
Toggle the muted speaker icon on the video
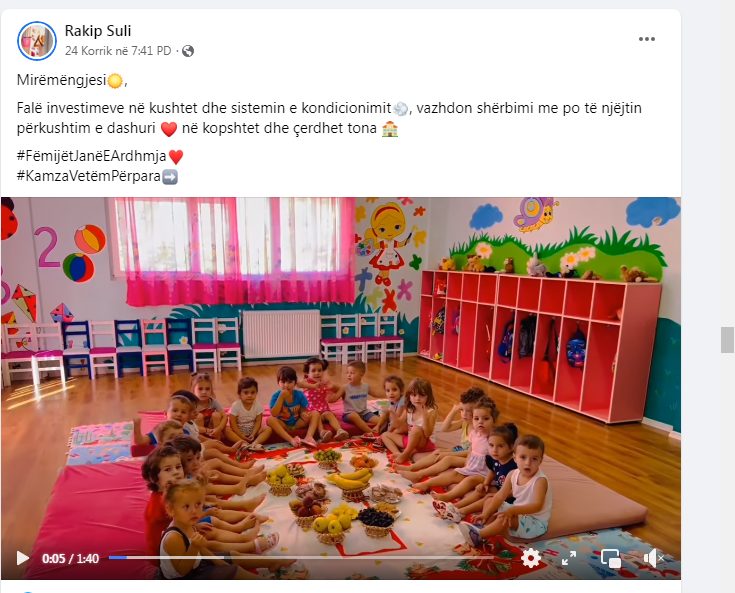click(653, 558)
